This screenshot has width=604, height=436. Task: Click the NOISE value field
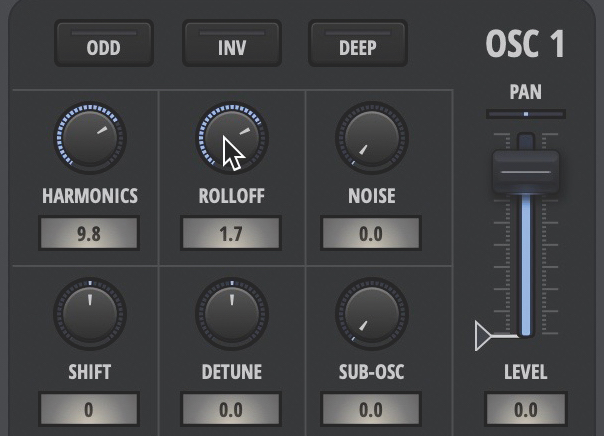371,233
